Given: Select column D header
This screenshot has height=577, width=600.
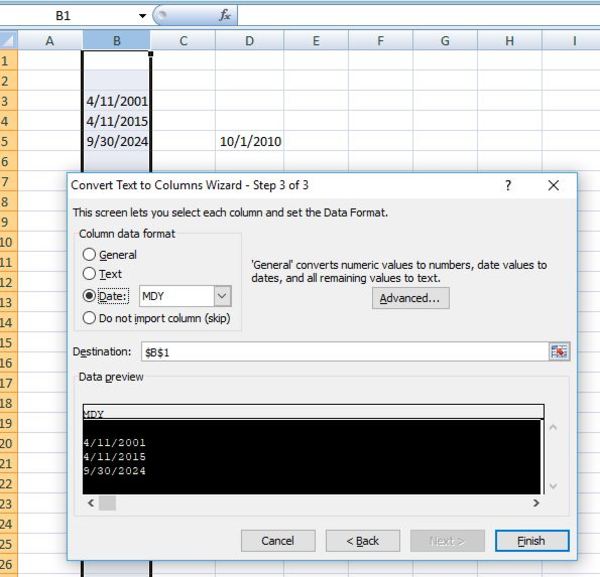Looking at the screenshot, I should pyautogui.click(x=249, y=41).
